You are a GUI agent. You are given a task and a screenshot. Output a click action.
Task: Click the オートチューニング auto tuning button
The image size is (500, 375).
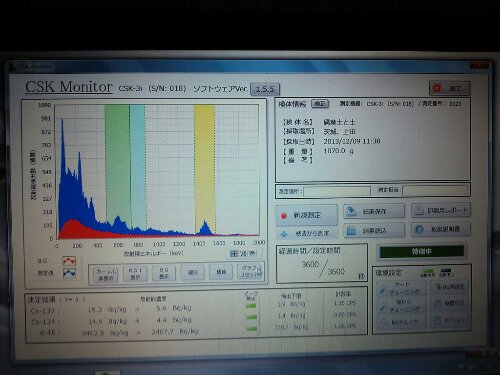click(x=402, y=288)
